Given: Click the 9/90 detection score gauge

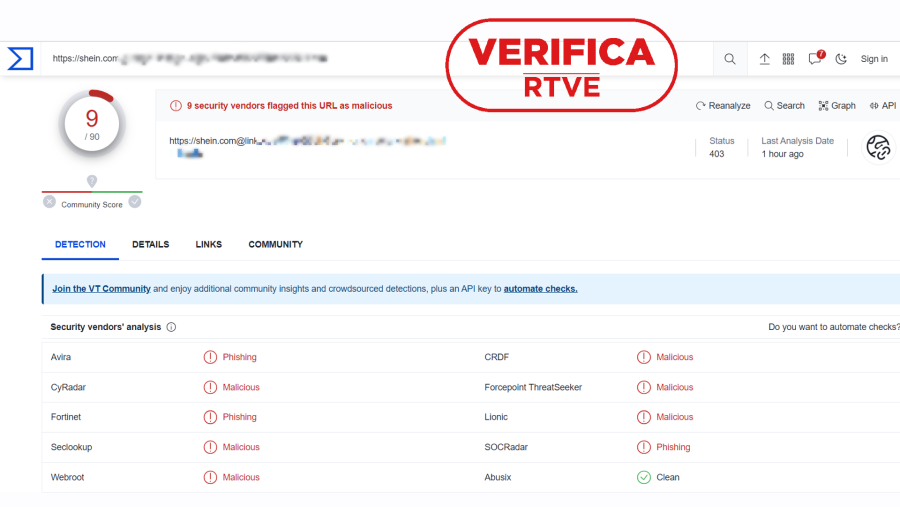Looking at the screenshot, I should point(92,123).
